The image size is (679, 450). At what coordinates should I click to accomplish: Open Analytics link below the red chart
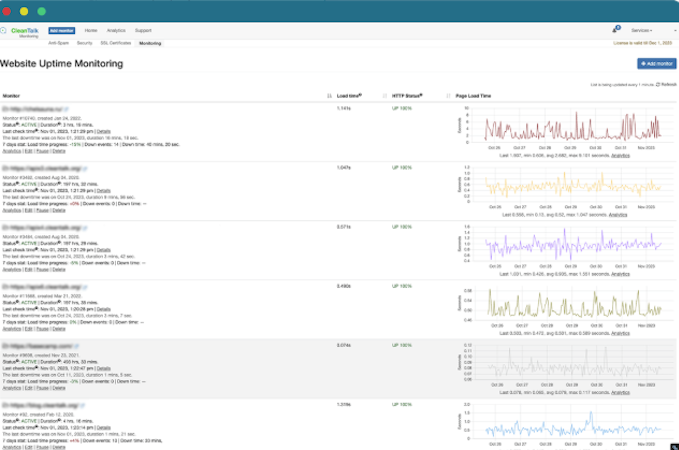[620, 155]
